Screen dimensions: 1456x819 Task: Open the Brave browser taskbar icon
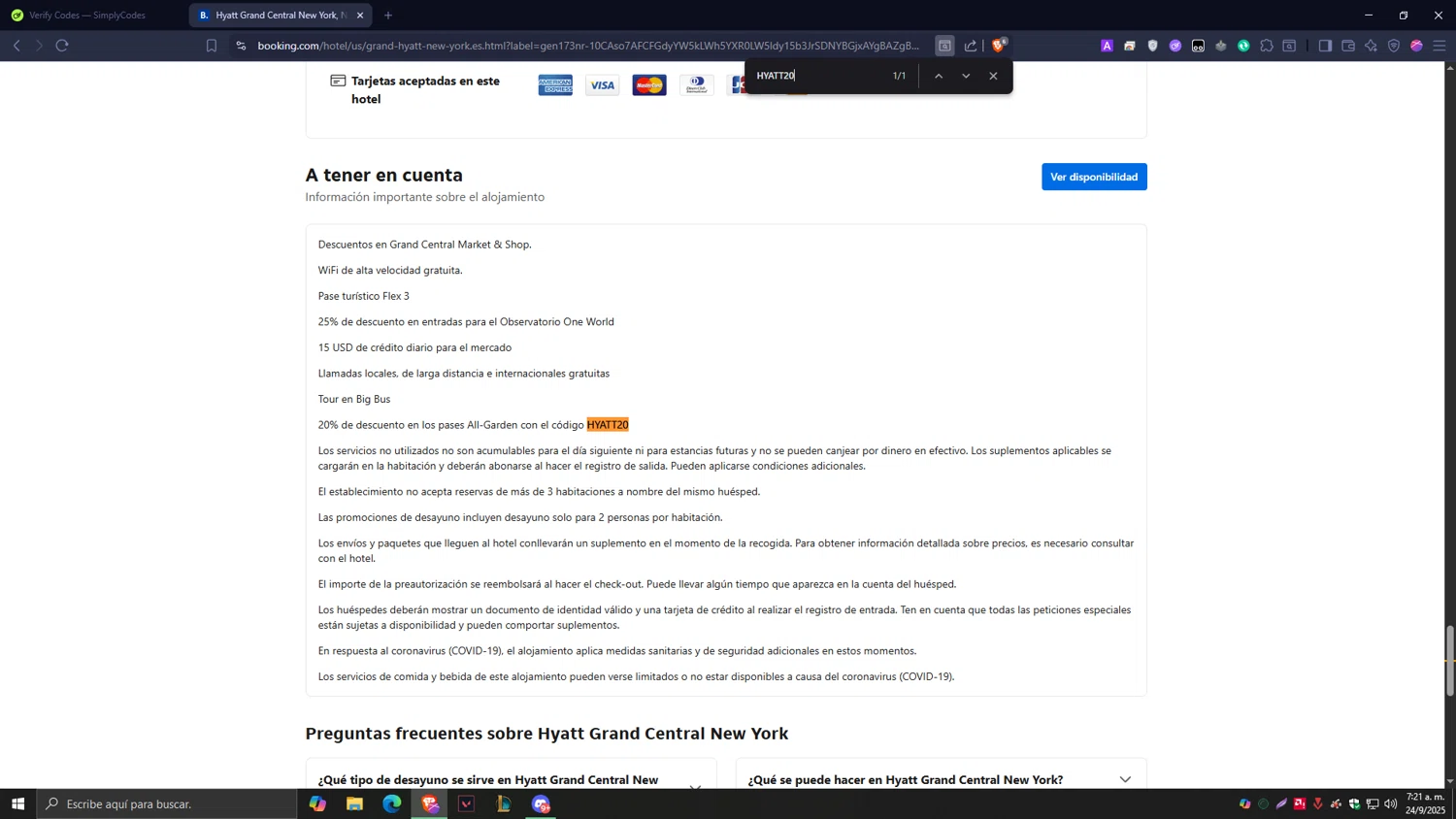pos(429,803)
